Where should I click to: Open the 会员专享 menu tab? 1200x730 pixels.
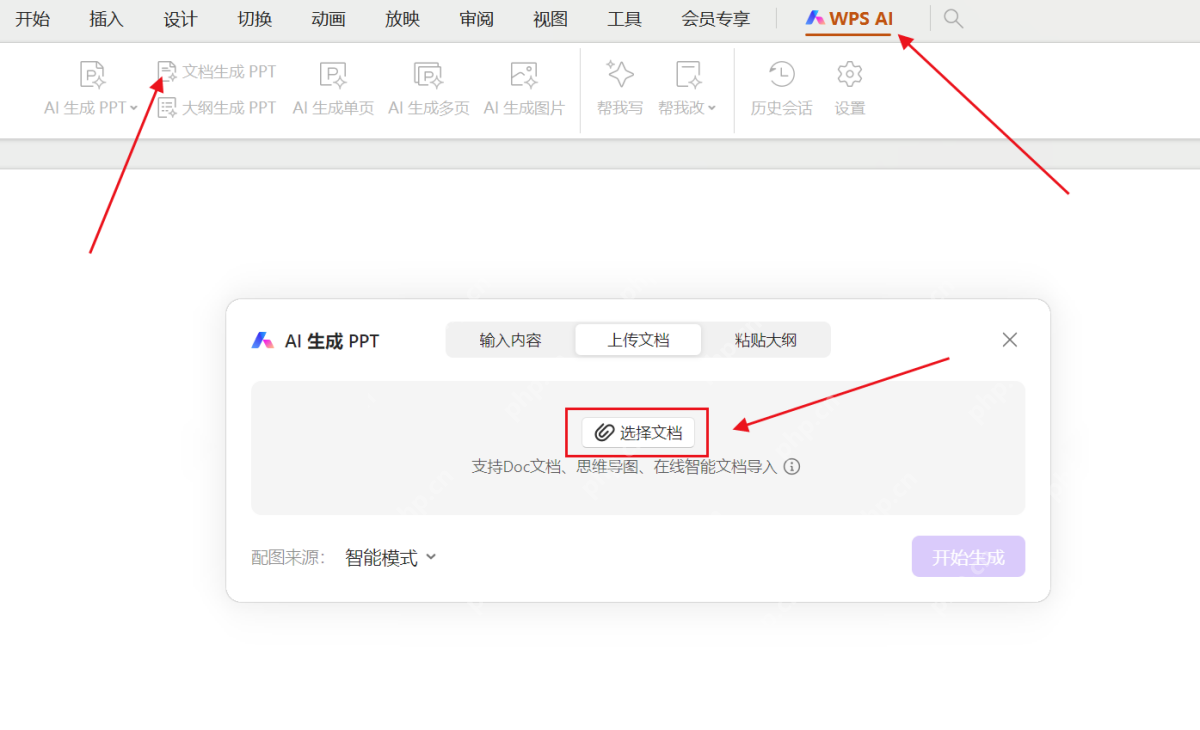click(715, 19)
